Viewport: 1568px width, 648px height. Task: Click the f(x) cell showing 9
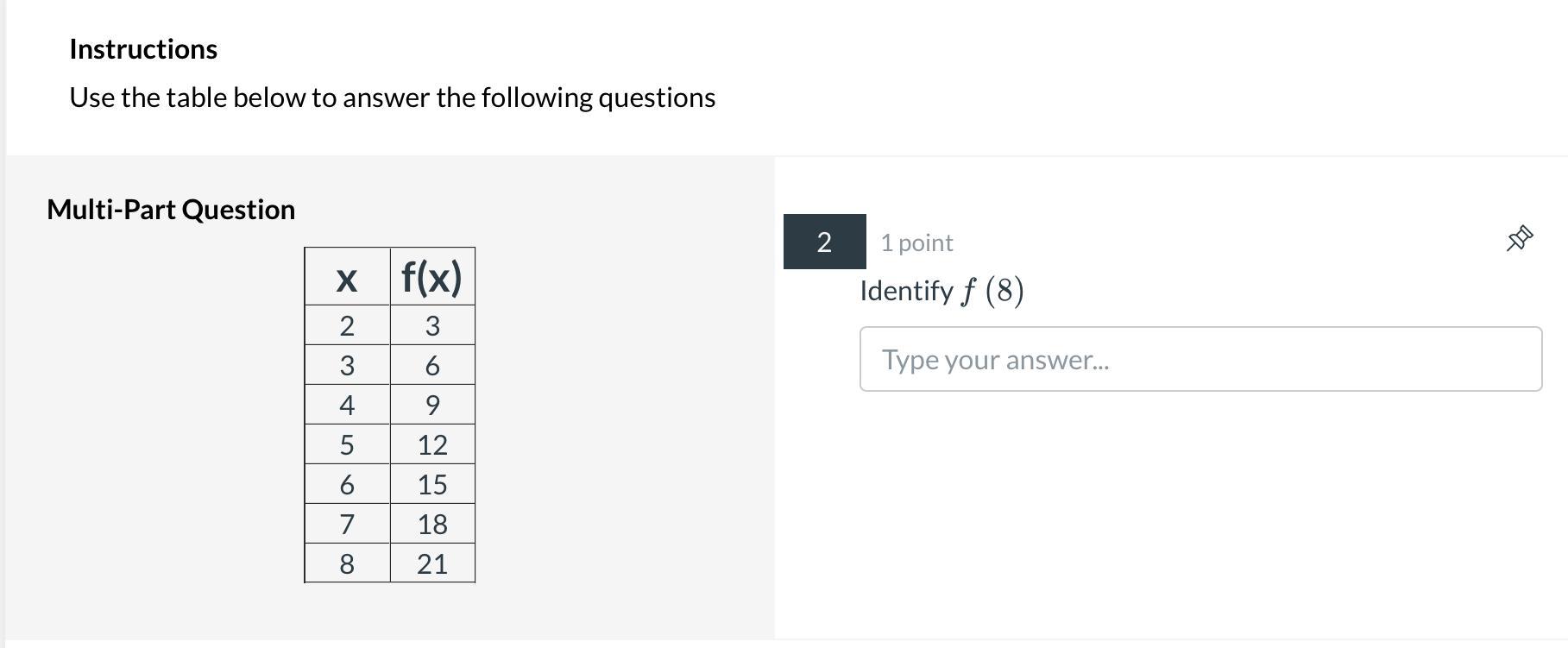432,405
